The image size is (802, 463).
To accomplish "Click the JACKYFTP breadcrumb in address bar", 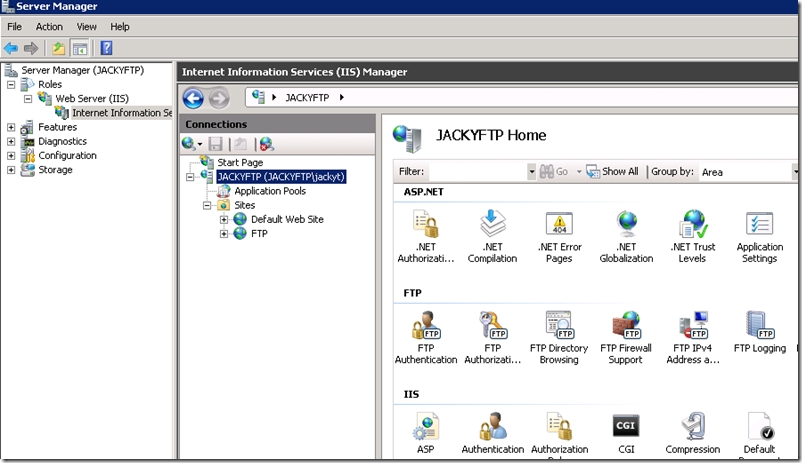I will tap(307, 98).
